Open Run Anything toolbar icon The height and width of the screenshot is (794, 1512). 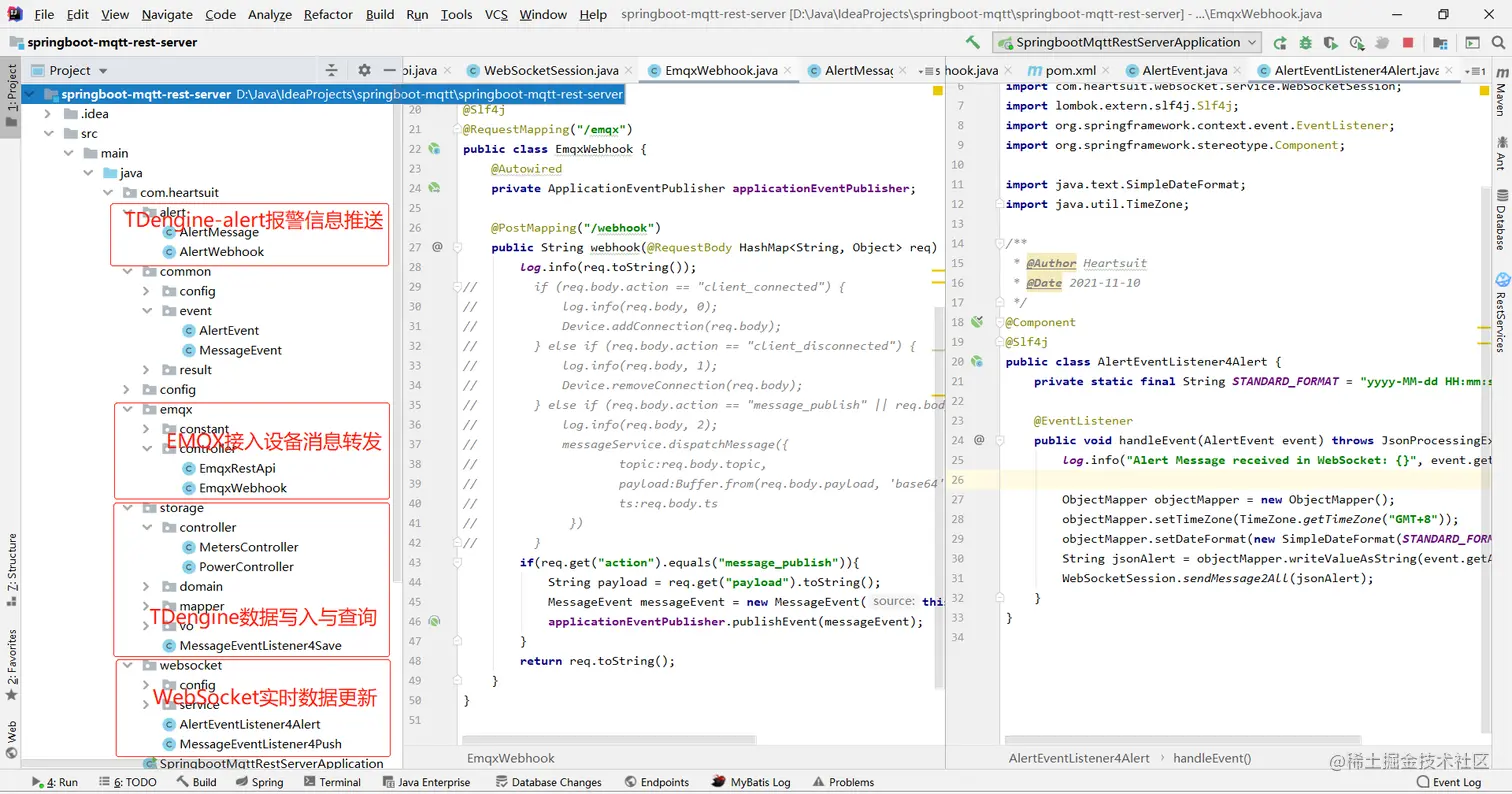pos(1472,42)
